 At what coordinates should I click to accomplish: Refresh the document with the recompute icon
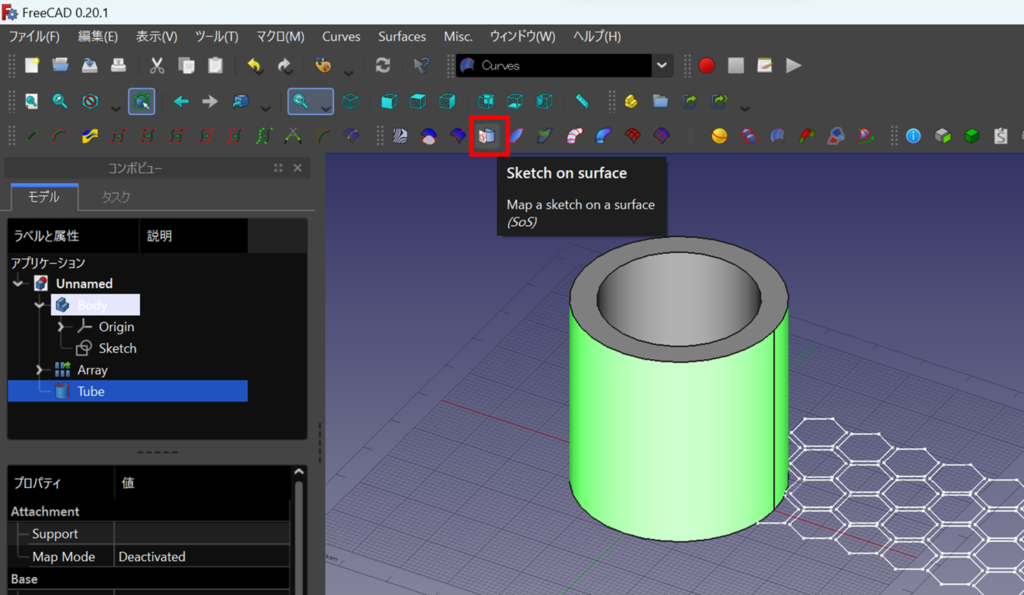pos(383,65)
